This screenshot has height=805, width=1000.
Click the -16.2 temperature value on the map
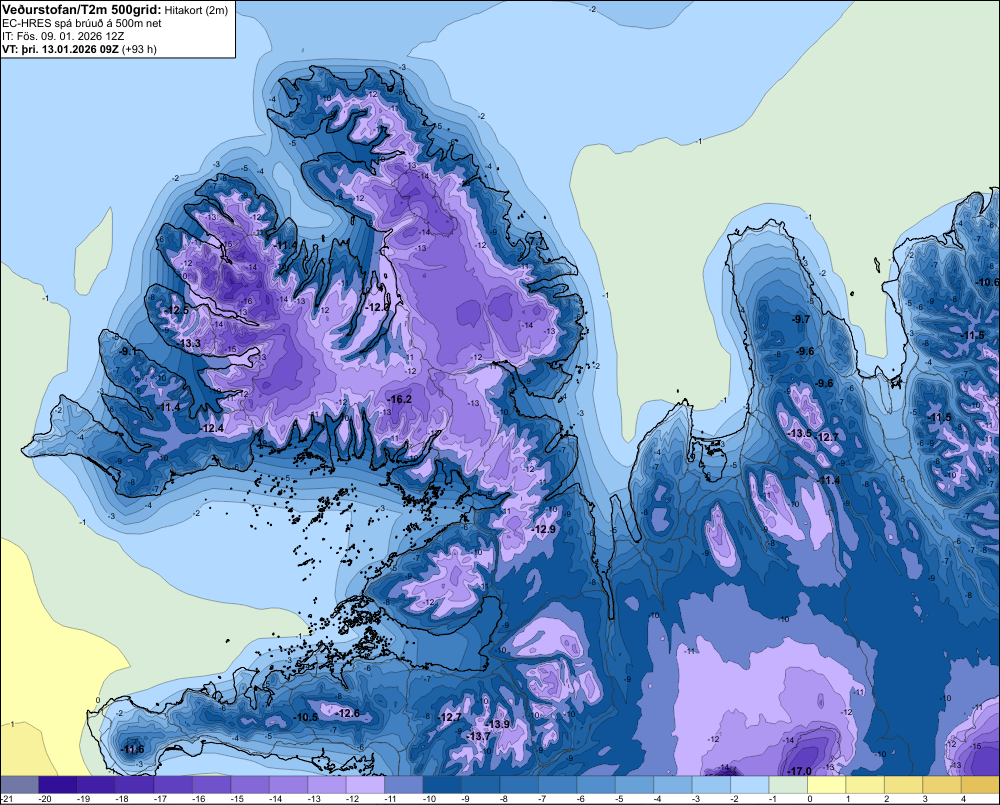(400, 399)
